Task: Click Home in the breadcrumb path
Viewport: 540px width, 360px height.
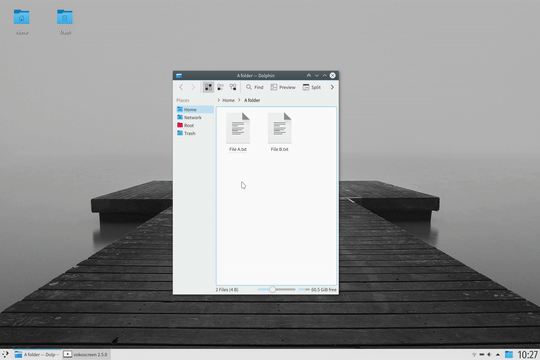Action: click(228, 100)
